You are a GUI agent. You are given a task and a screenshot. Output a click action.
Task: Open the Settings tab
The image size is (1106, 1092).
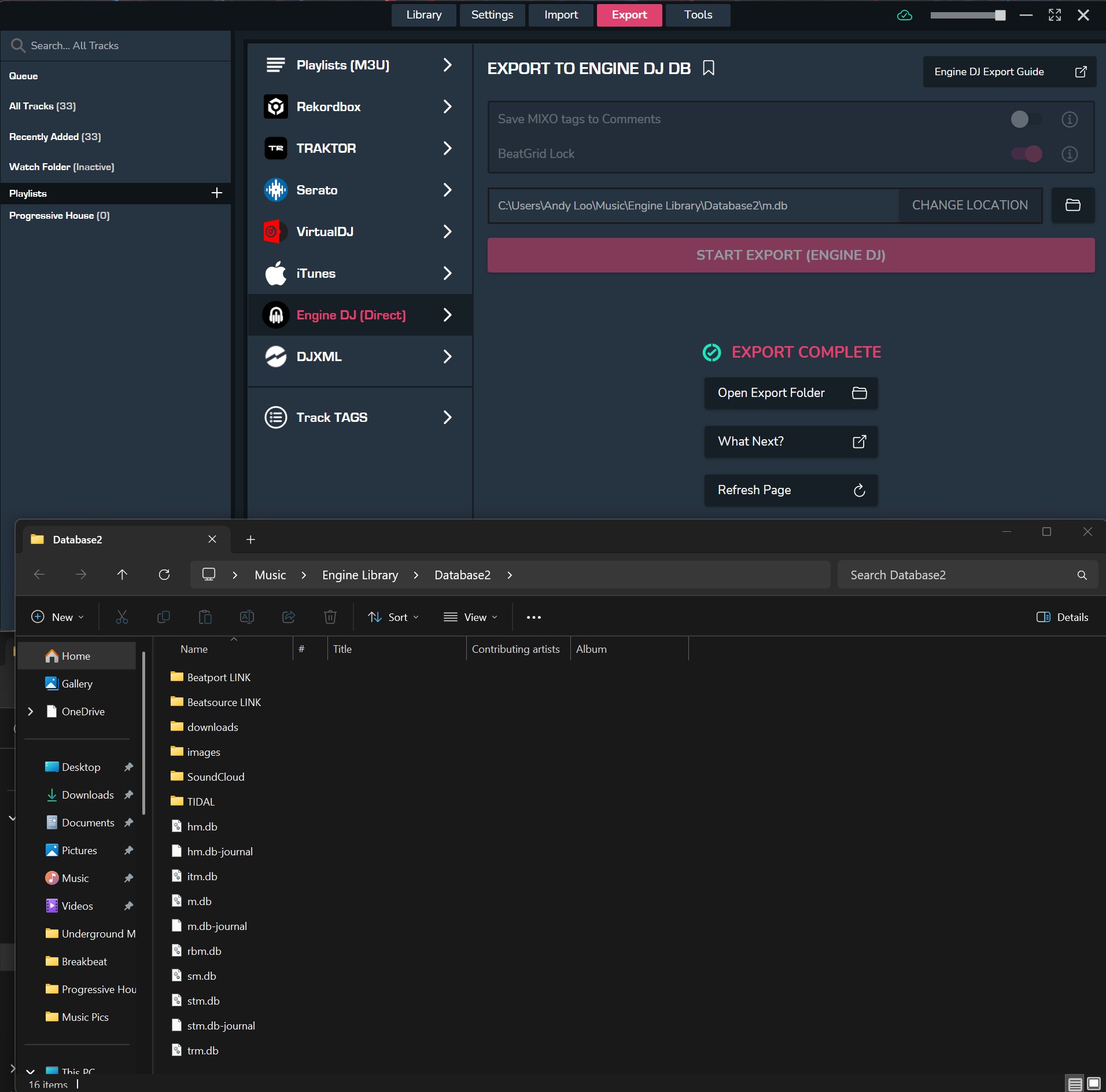(492, 15)
